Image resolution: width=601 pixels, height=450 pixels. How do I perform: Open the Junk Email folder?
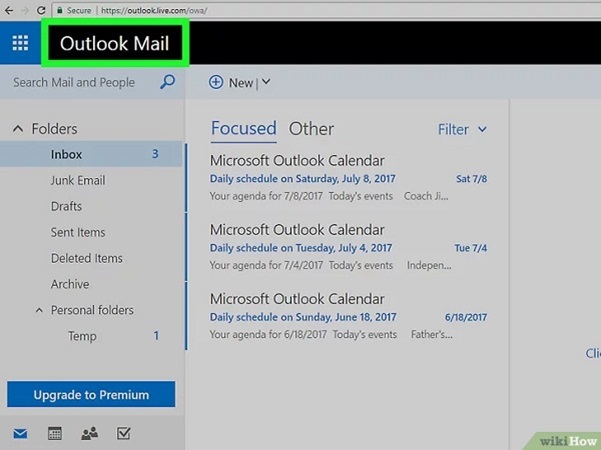point(78,180)
